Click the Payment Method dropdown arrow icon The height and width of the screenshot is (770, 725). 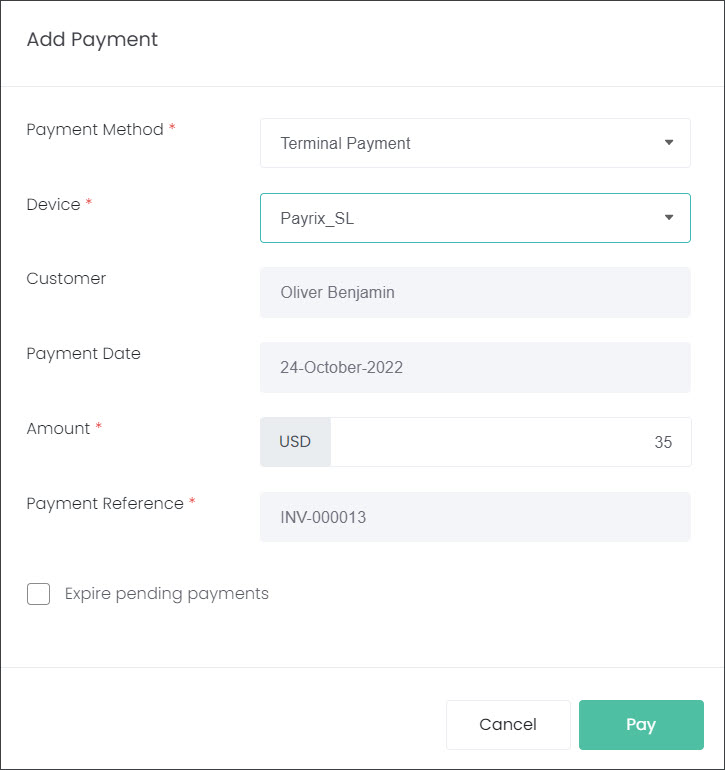[669, 142]
